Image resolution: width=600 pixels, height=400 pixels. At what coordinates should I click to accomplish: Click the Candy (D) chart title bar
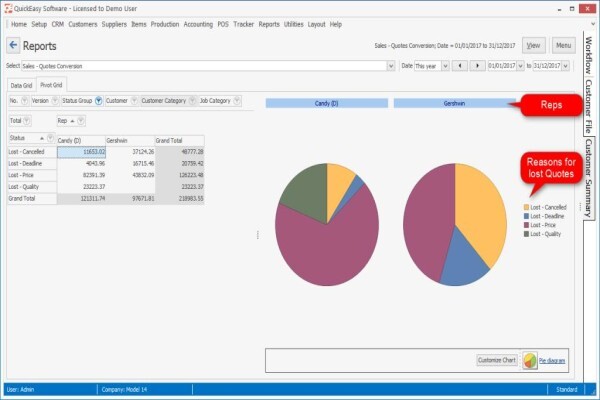[327, 103]
